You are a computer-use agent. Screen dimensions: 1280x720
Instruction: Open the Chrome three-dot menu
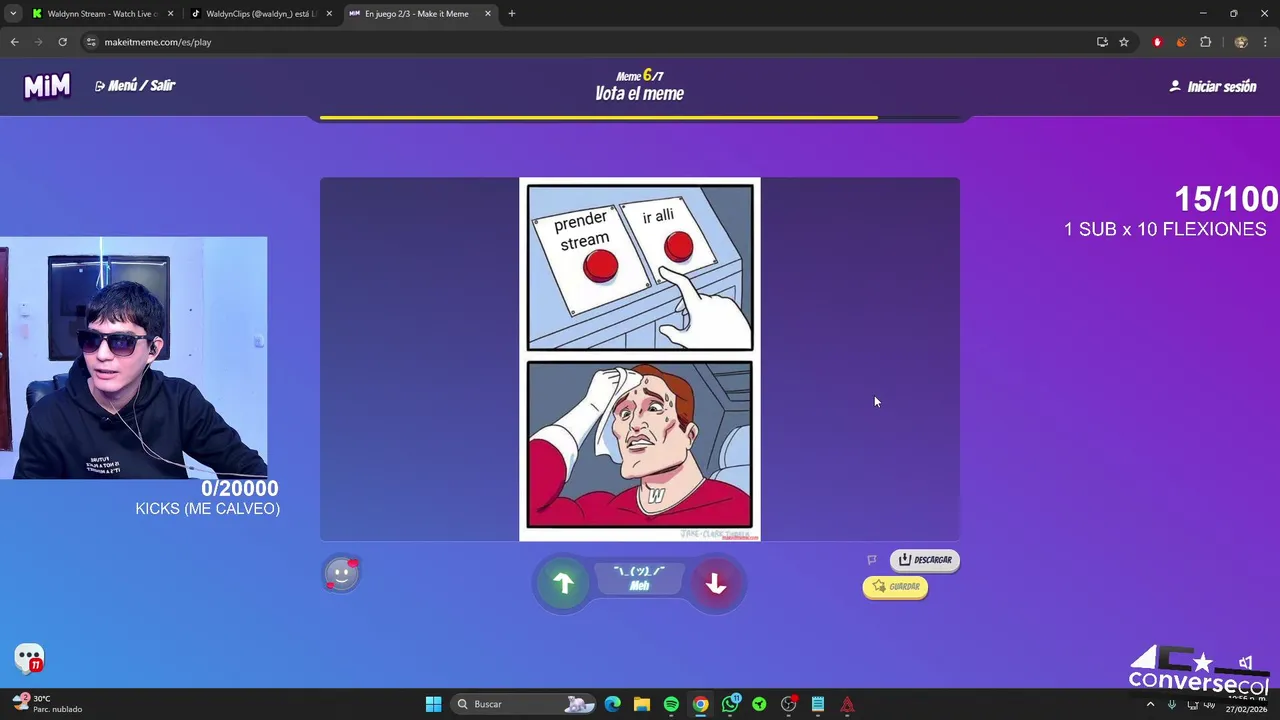[1266, 42]
